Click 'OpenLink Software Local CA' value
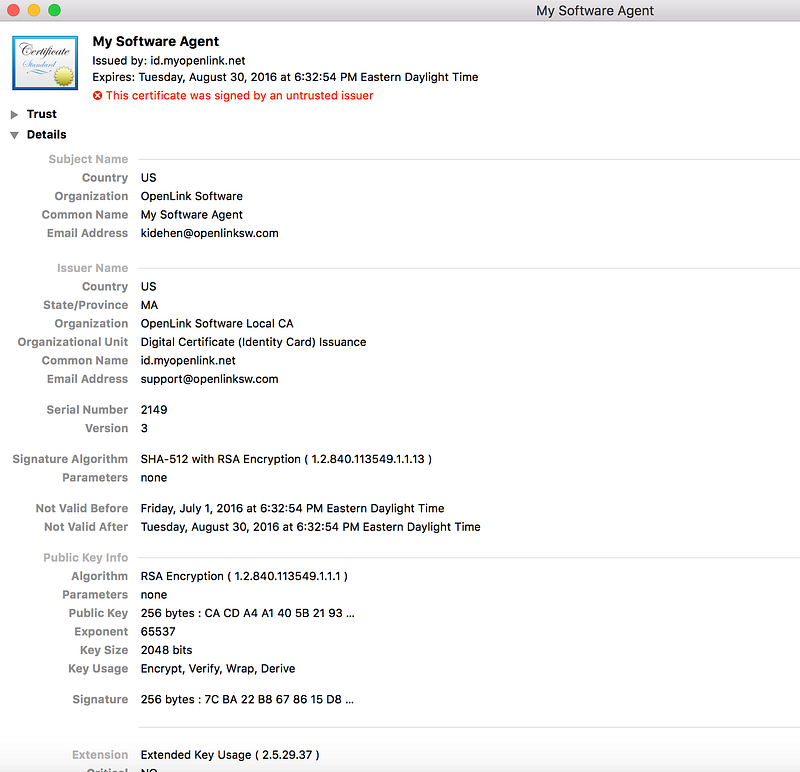Screen dimensions: 800x772 (217, 323)
